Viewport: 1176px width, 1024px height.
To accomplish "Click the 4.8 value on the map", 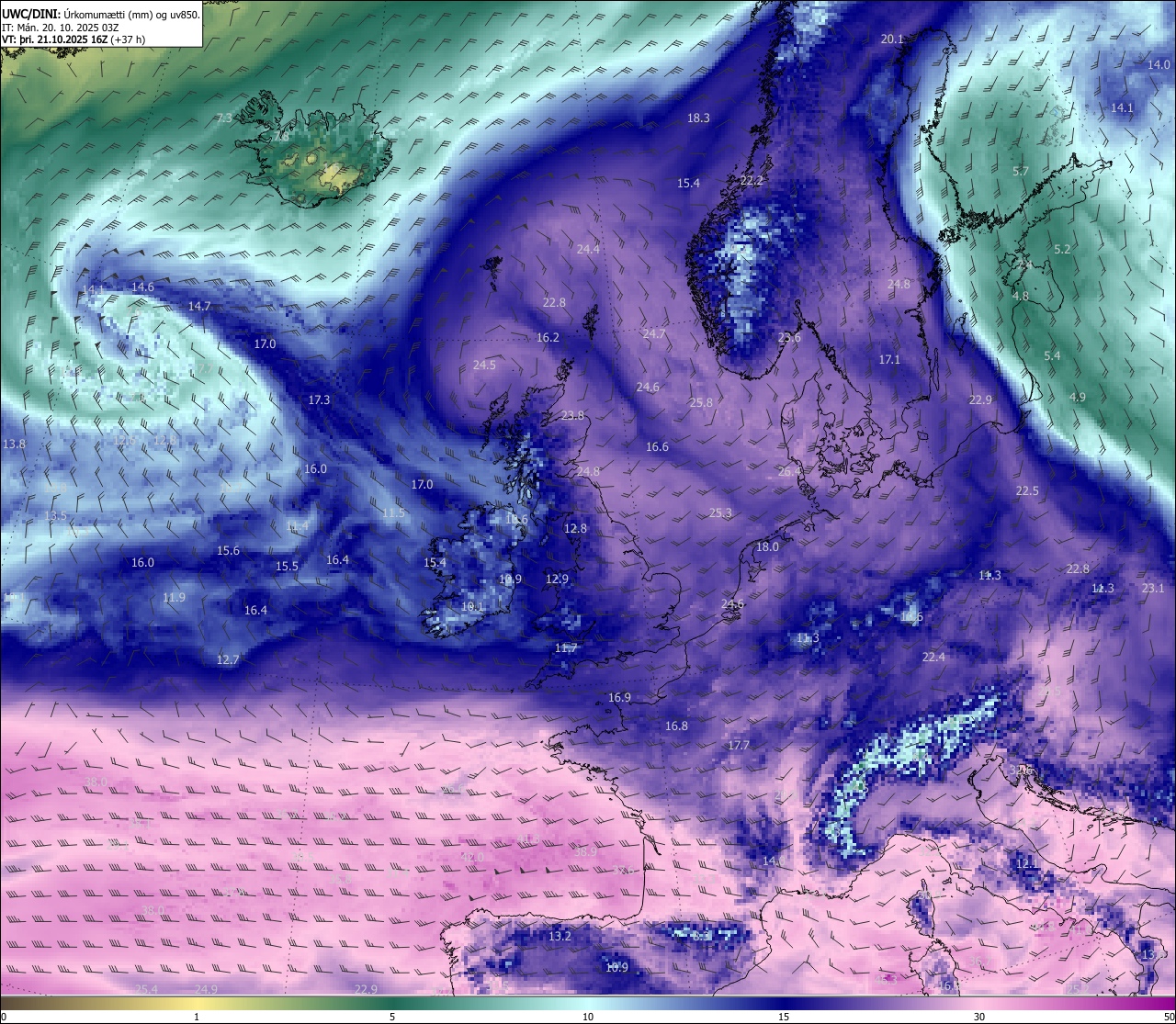I will 1020,297.
